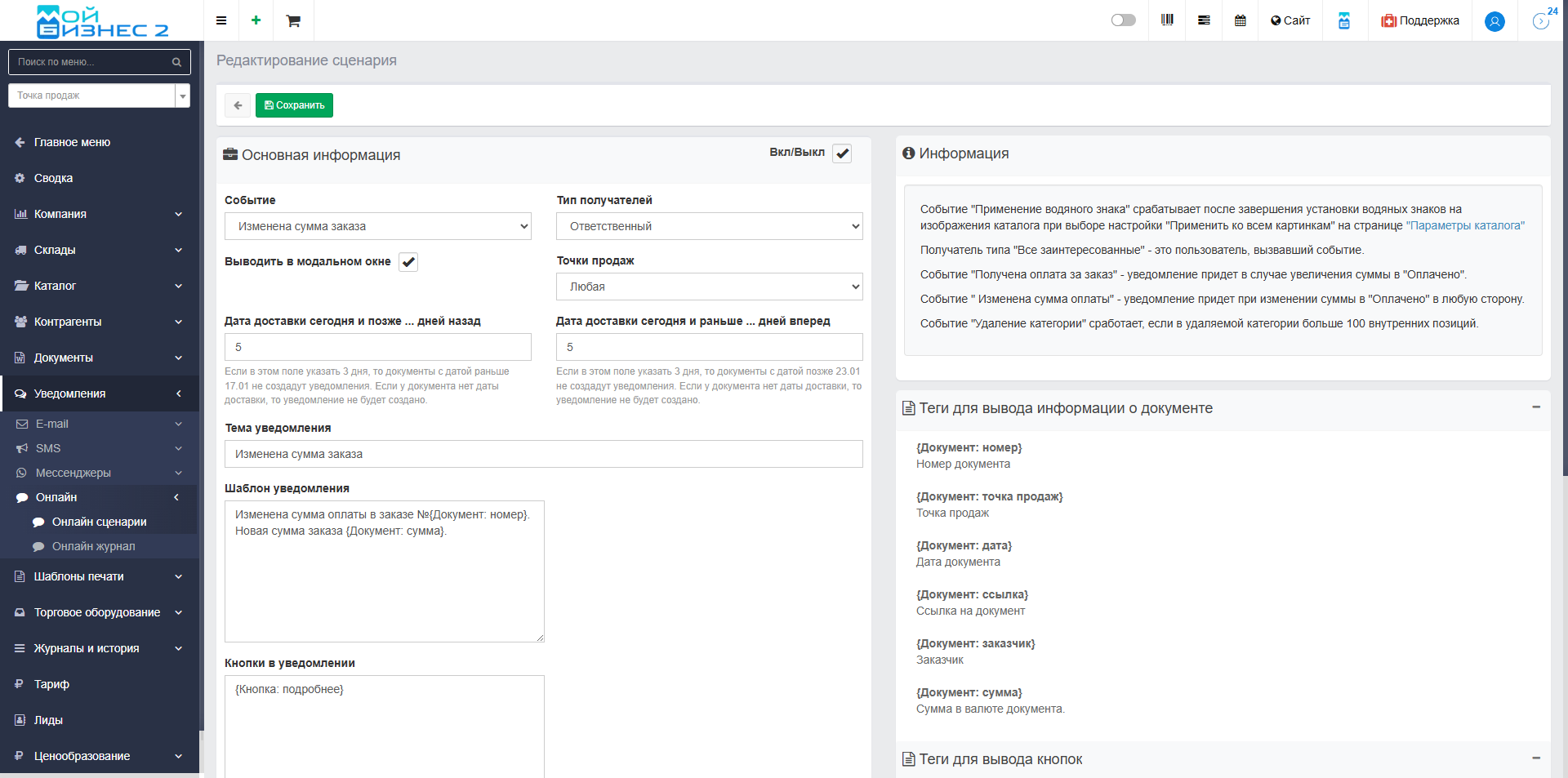Image resolution: width=1568 pixels, height=778 pixels.
Task: Click the Тема уведомления input field
Action: point(543,454)
